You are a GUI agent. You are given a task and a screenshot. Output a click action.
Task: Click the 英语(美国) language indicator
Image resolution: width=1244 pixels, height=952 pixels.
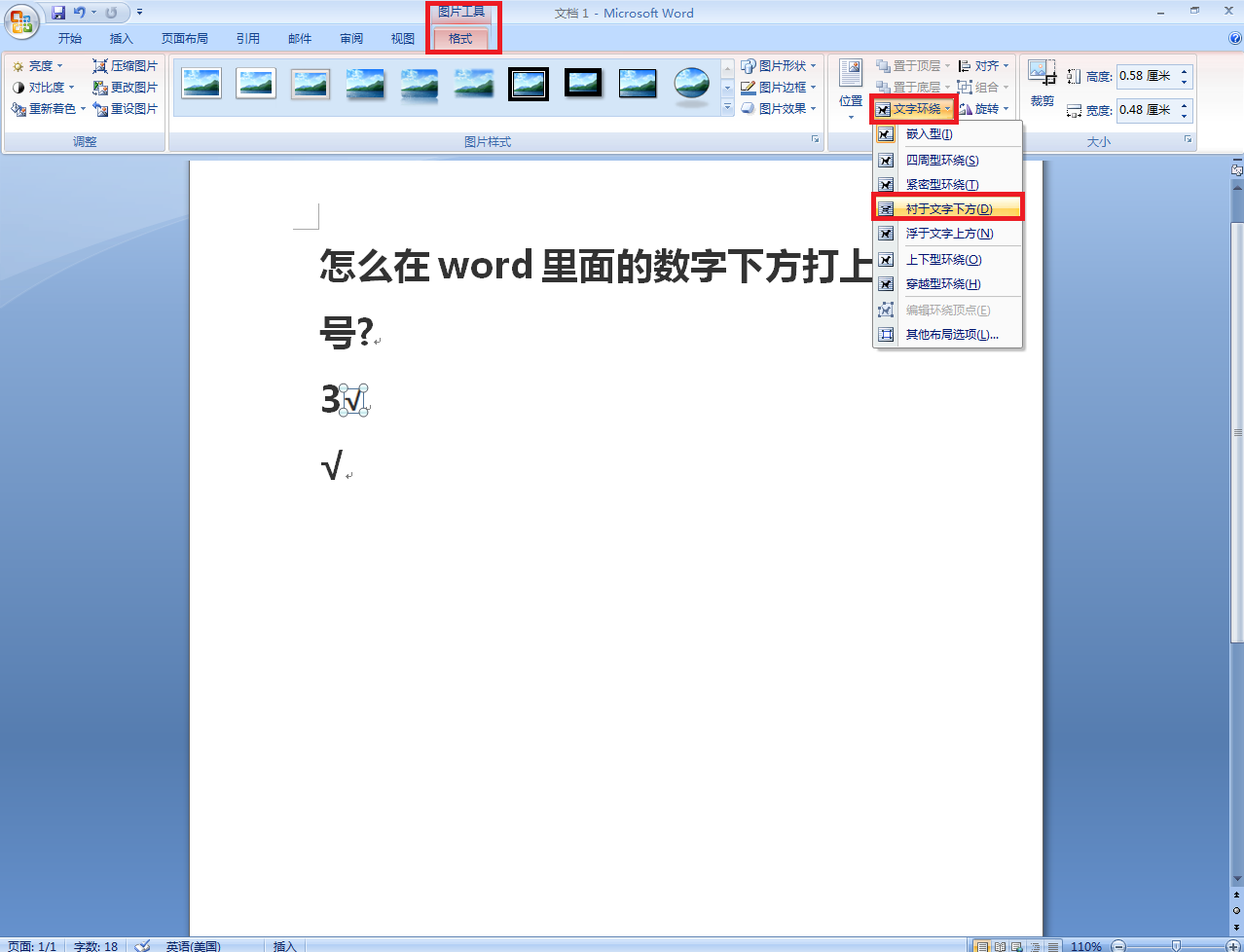click(x=193, y=946)
